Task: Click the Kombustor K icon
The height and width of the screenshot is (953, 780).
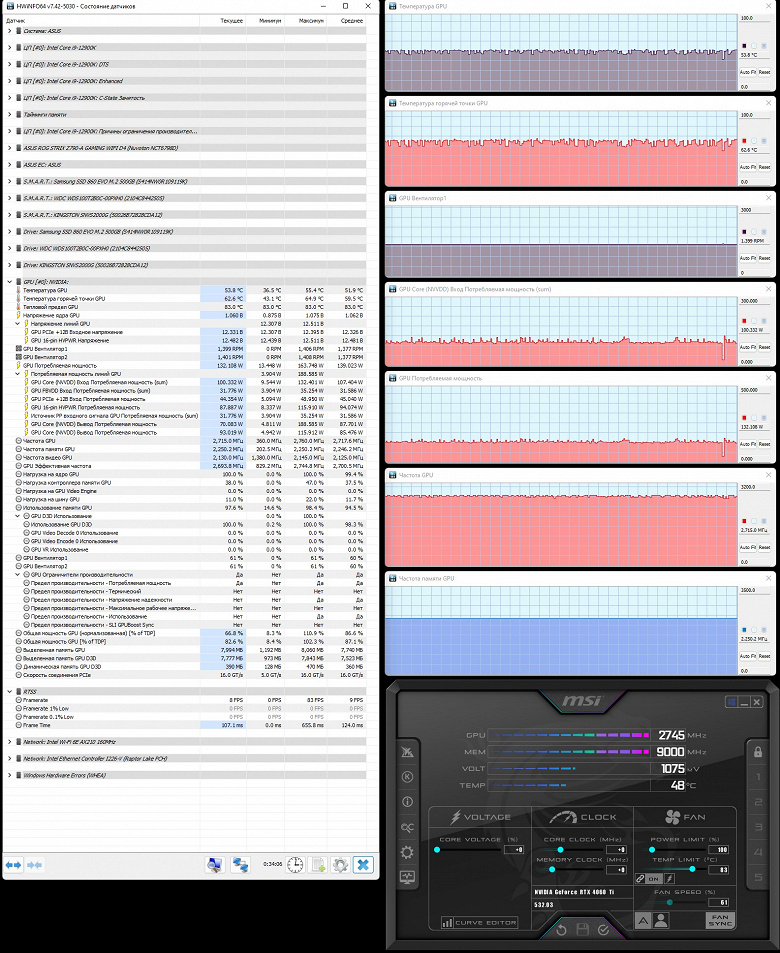Action: (407, 777)
